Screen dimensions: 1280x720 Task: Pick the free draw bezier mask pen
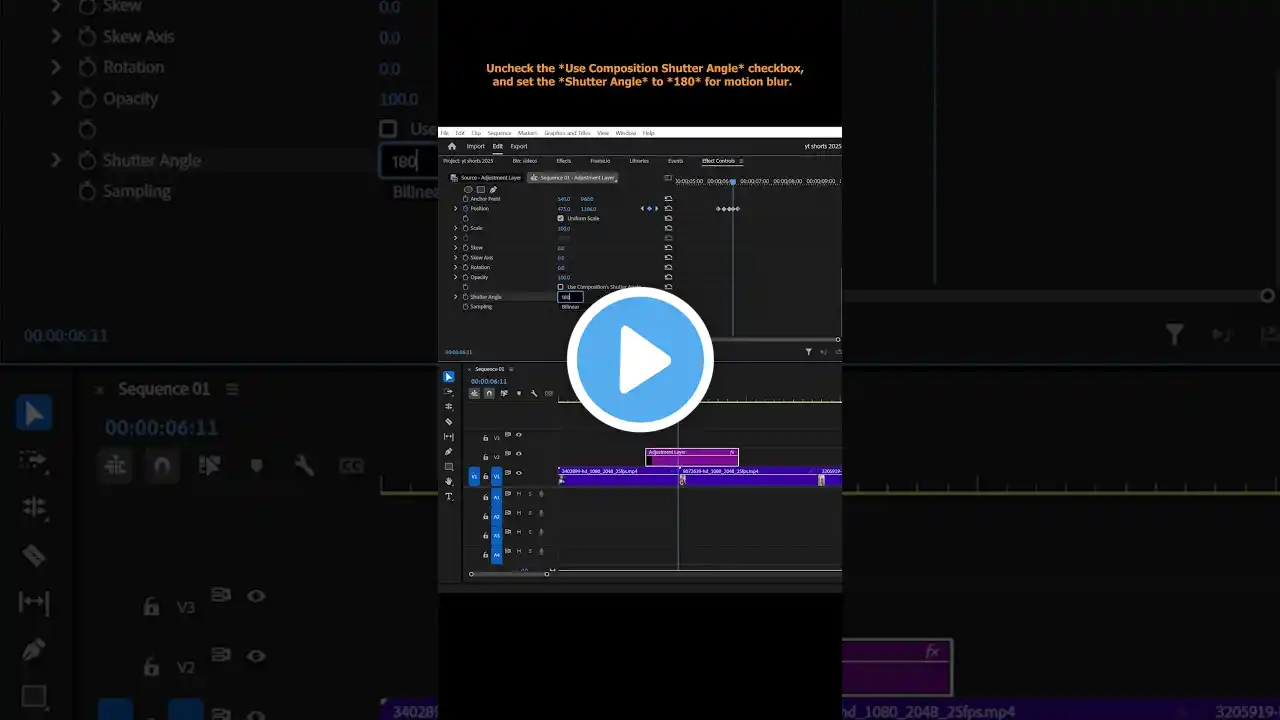click(x=493, y=189)
